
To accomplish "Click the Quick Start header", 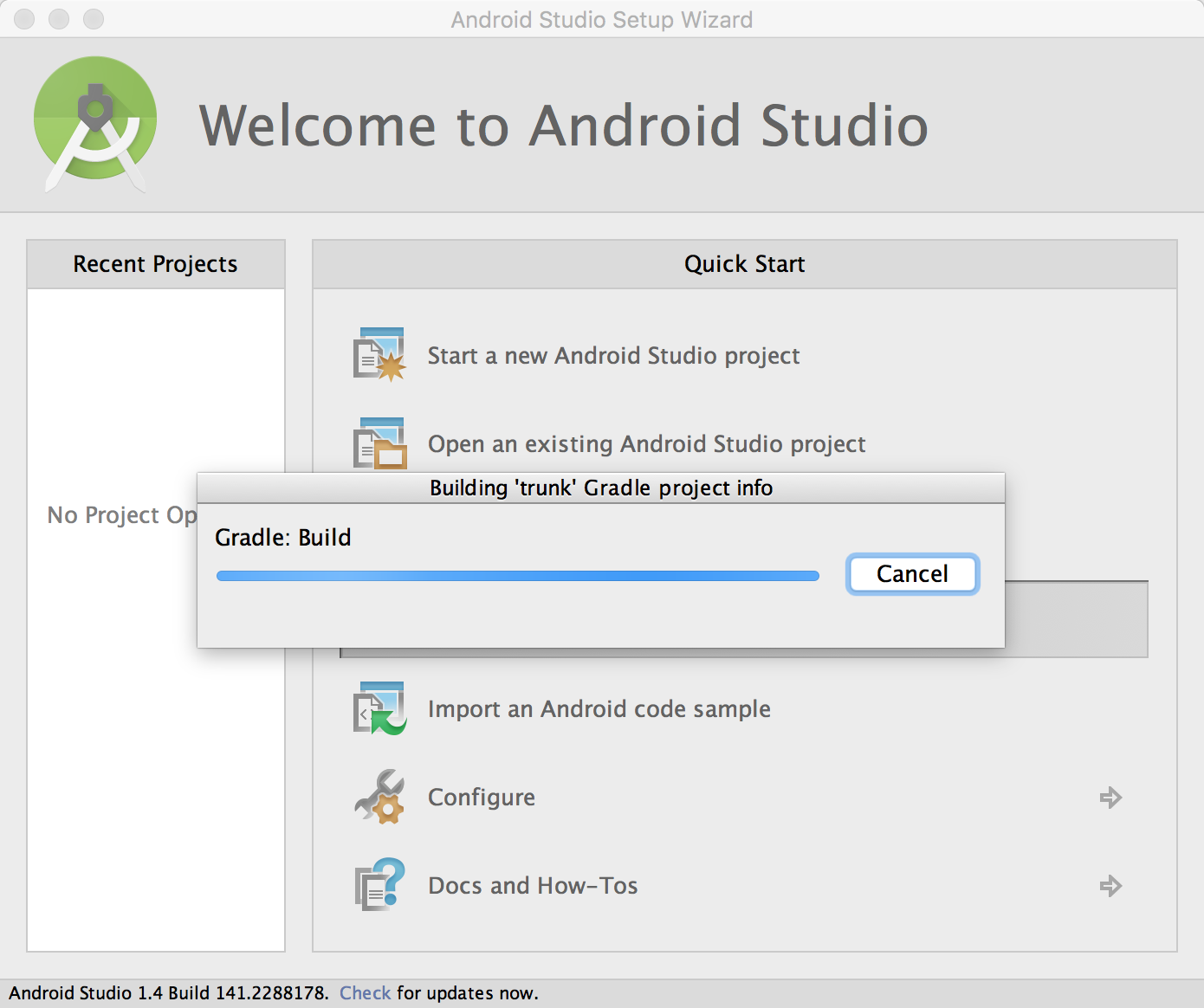I will point(744,264).
